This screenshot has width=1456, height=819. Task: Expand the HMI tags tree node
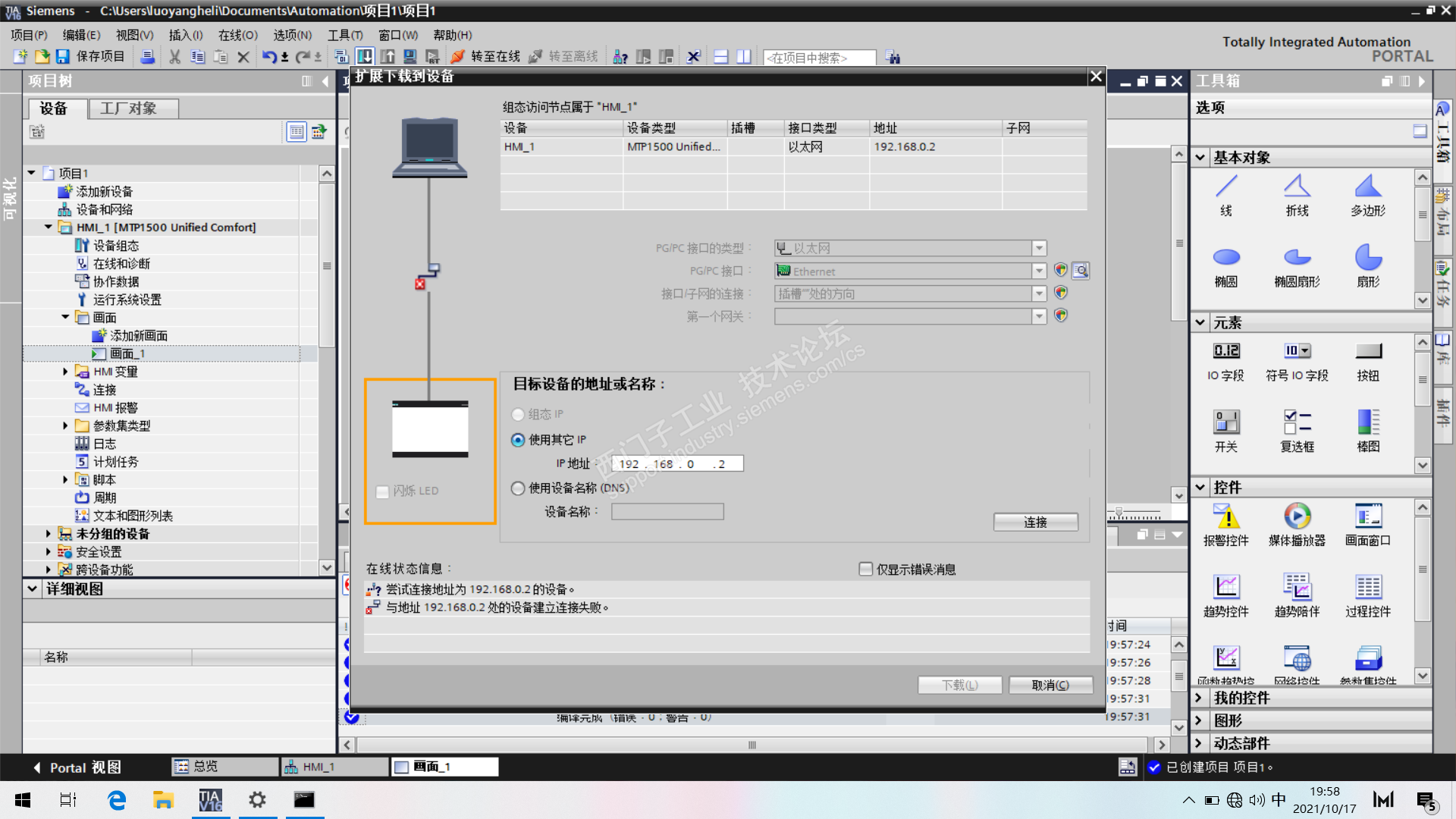[x=65, y=372]
